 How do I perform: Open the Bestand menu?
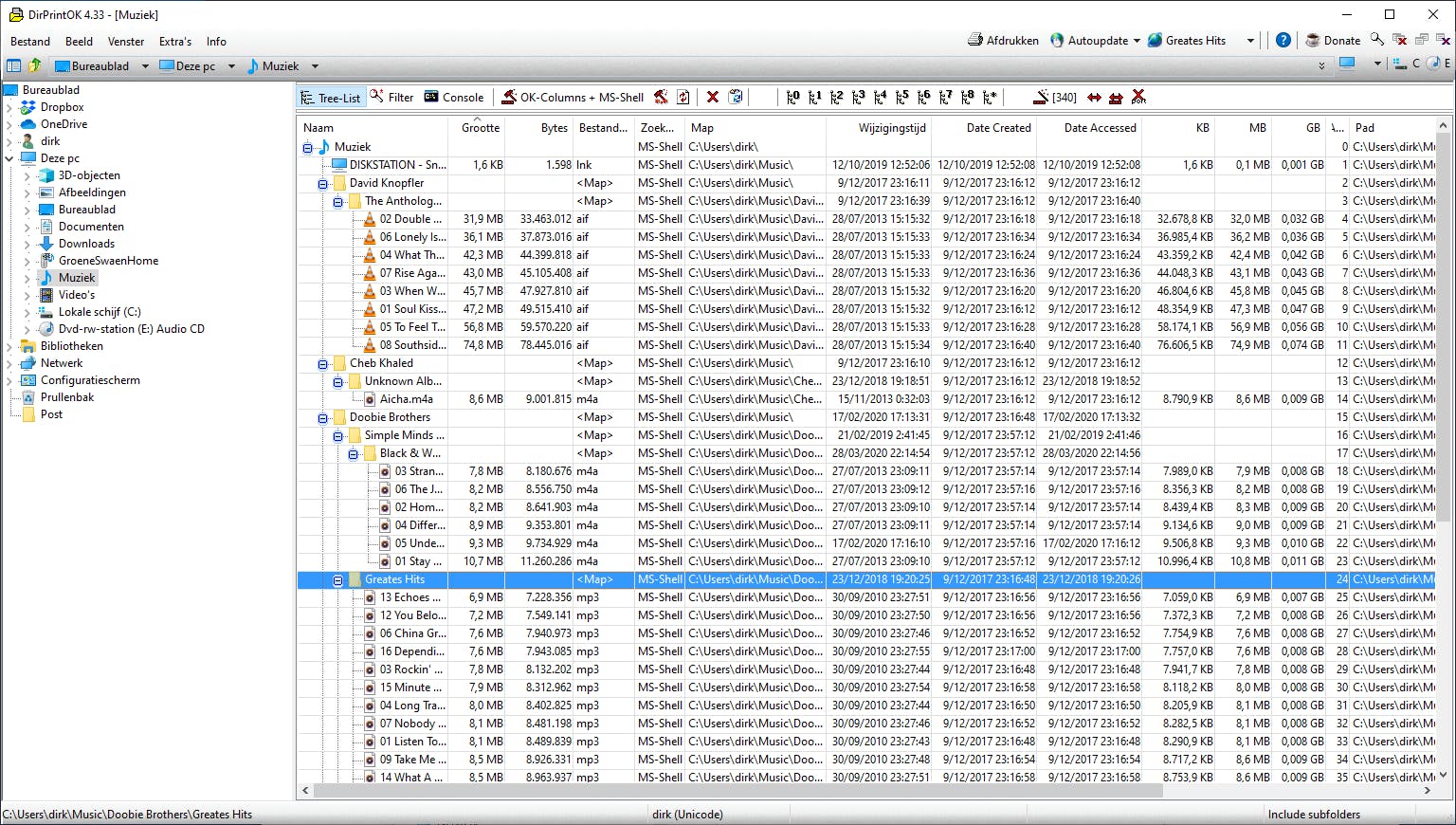click(30, 42)
